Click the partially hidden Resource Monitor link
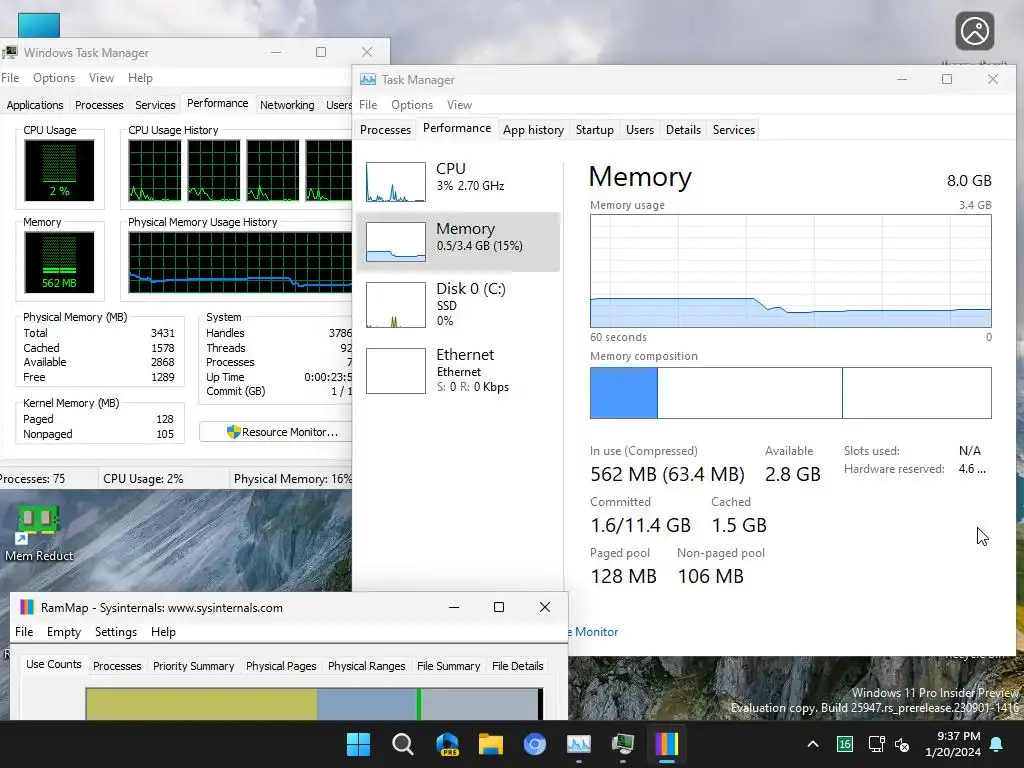1024x768 pixels. click(x=593, y=632)
